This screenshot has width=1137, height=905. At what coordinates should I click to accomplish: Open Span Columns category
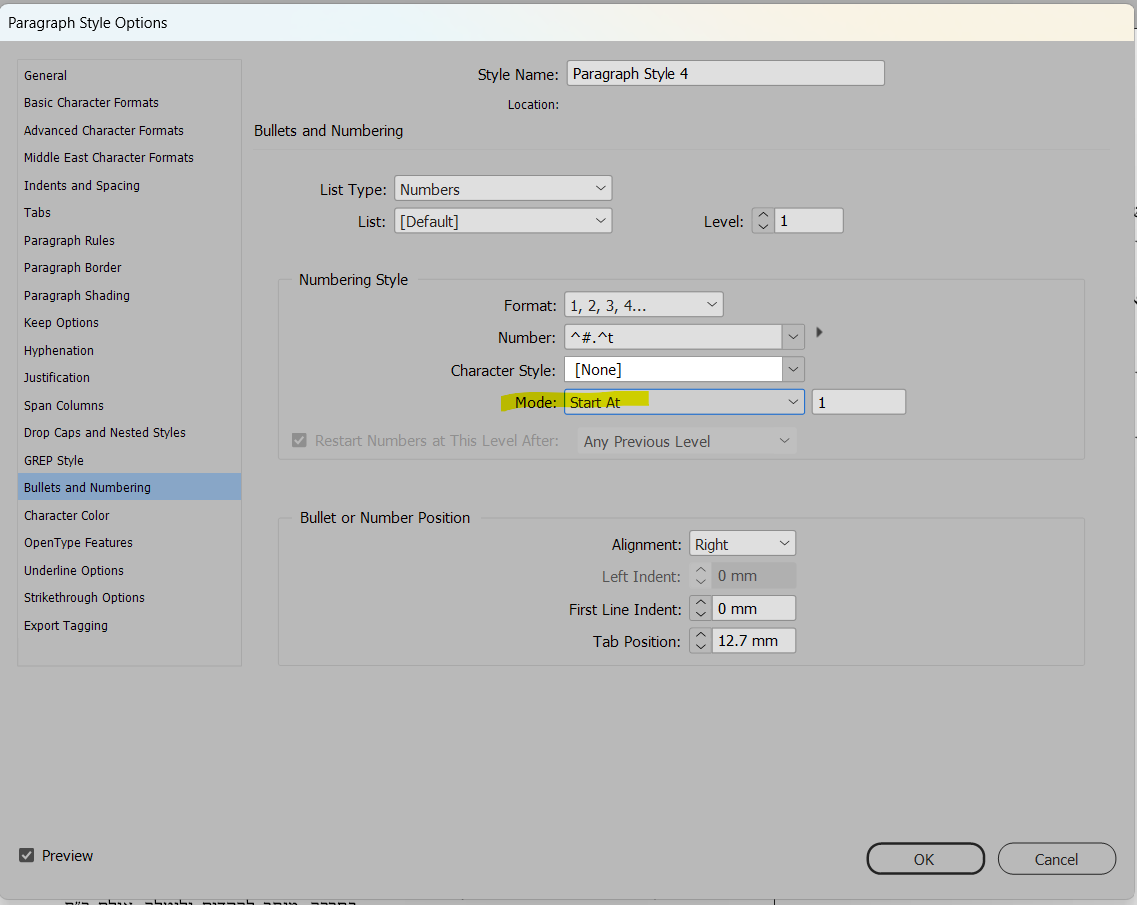coord(63,405)
